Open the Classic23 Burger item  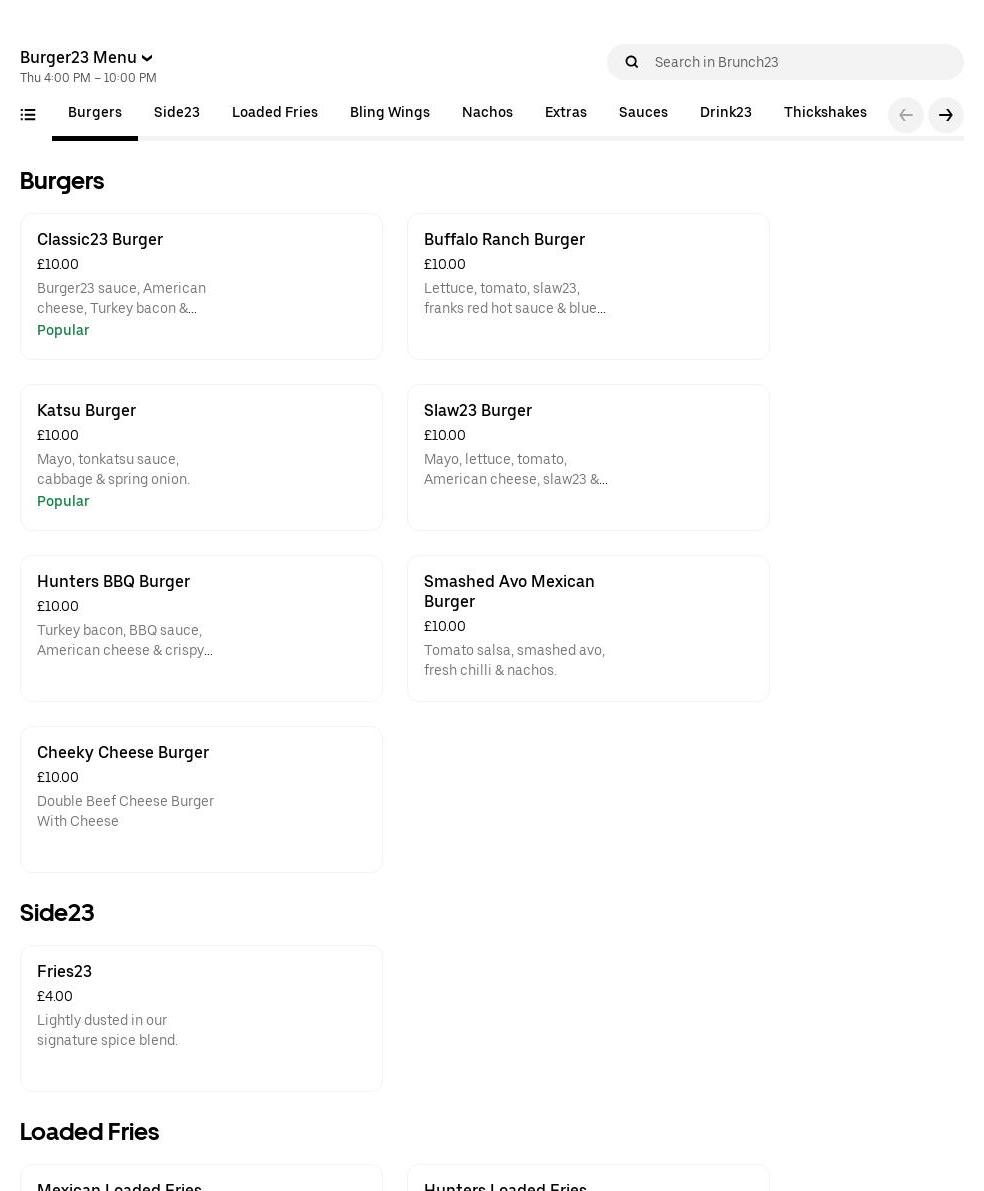201,286
